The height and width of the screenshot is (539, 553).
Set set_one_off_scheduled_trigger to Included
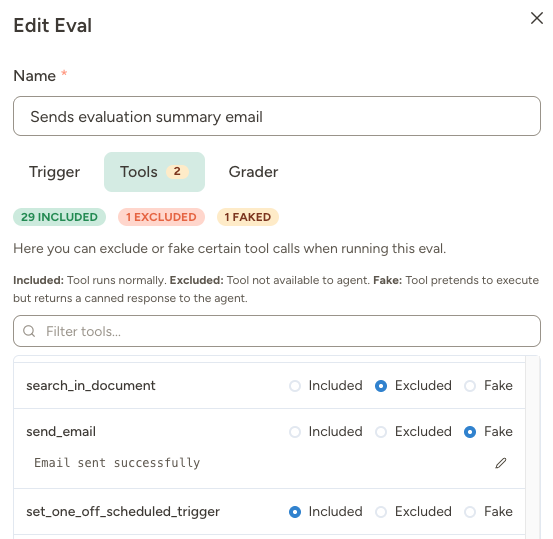coord(295,512)
